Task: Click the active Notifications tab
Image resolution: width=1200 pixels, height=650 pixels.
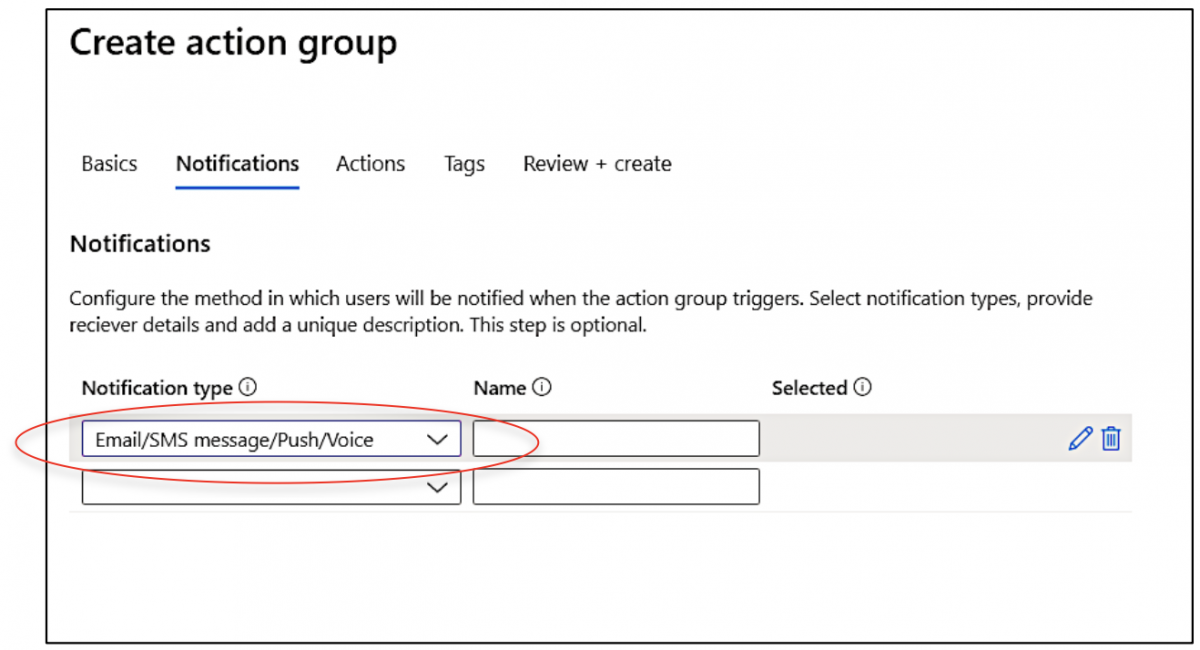Action: [237, 163]
